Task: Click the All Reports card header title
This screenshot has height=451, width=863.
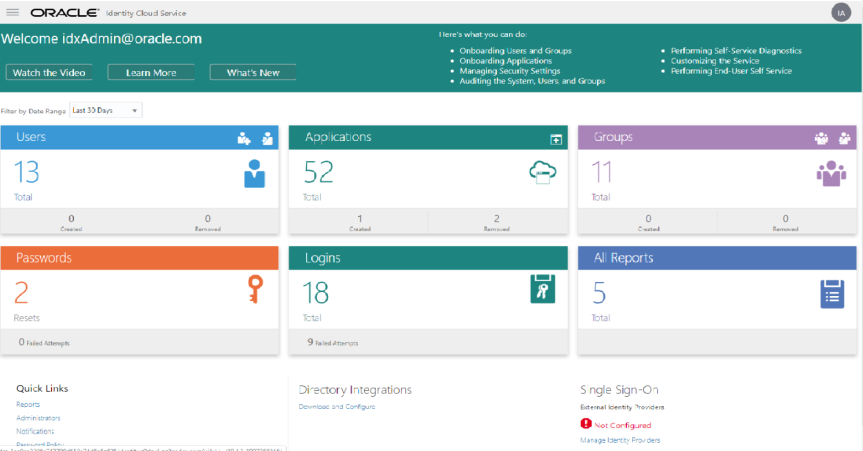Action: point(623,258)
